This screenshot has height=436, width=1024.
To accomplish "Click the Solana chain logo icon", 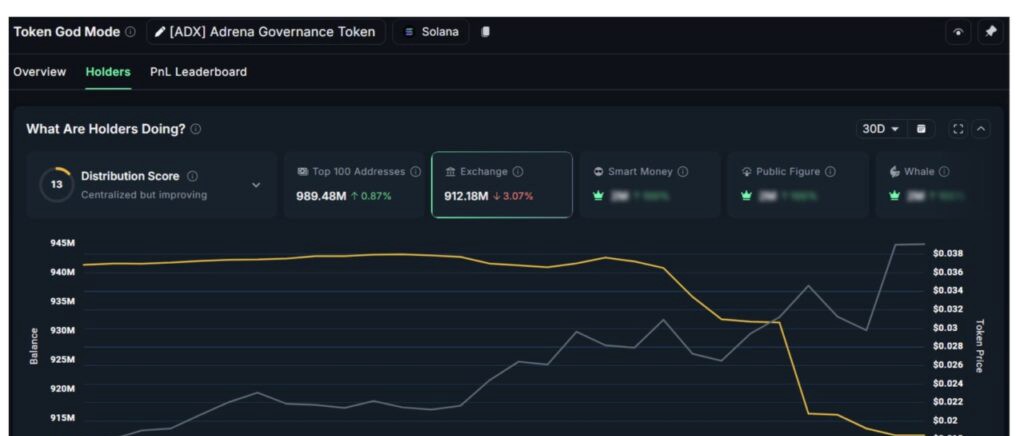I will coord(409,32).
